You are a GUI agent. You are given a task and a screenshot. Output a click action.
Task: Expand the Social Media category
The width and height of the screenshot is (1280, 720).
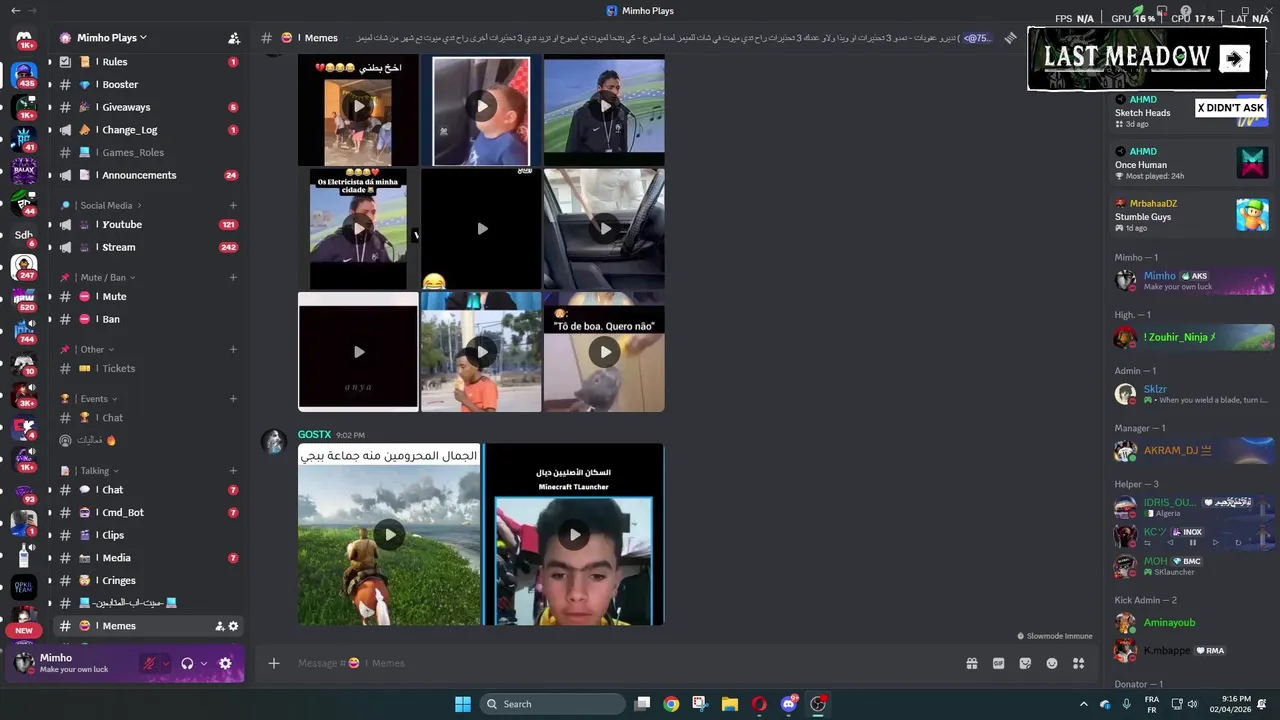click(x=105, y=205)
